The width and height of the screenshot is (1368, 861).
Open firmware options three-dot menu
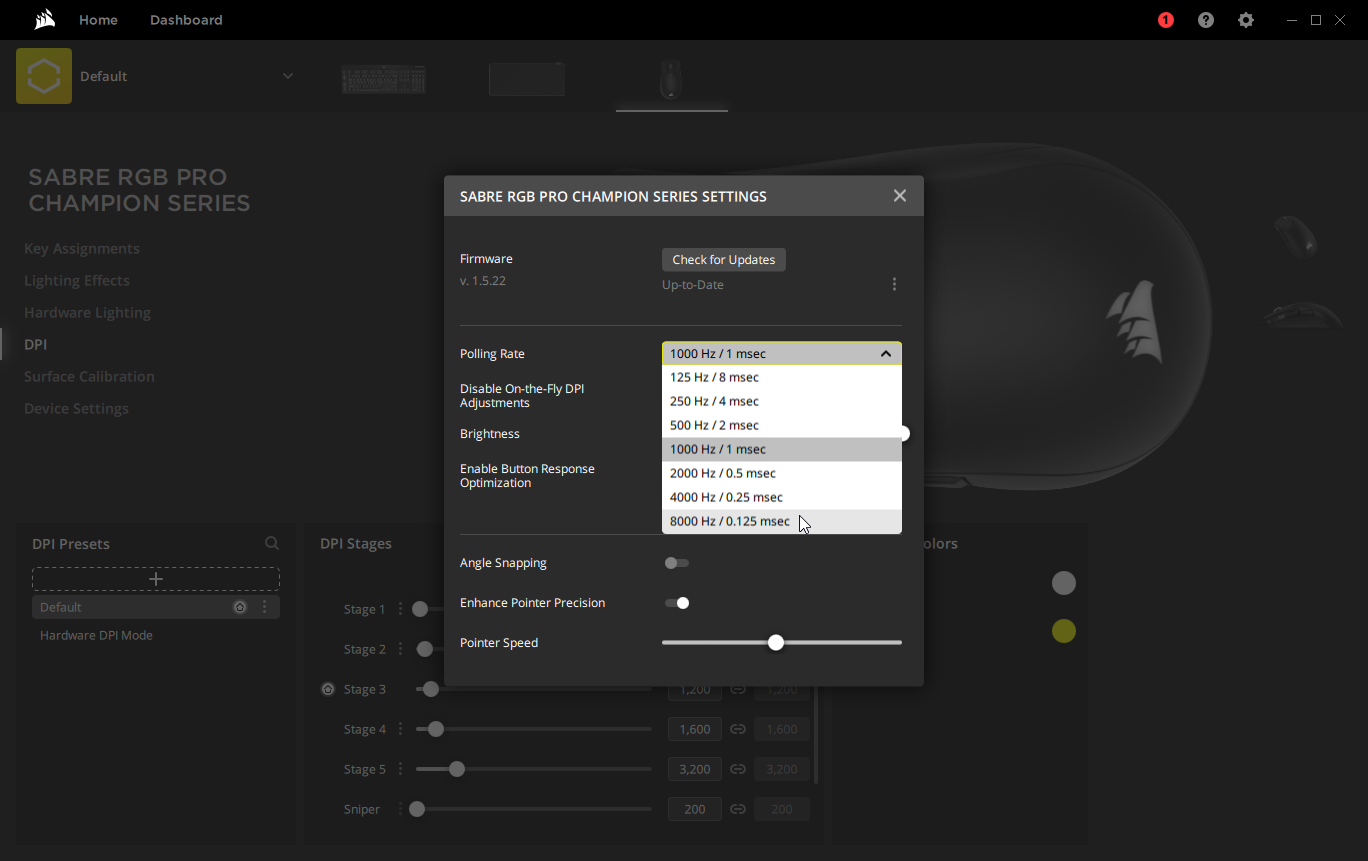[894, 285]
